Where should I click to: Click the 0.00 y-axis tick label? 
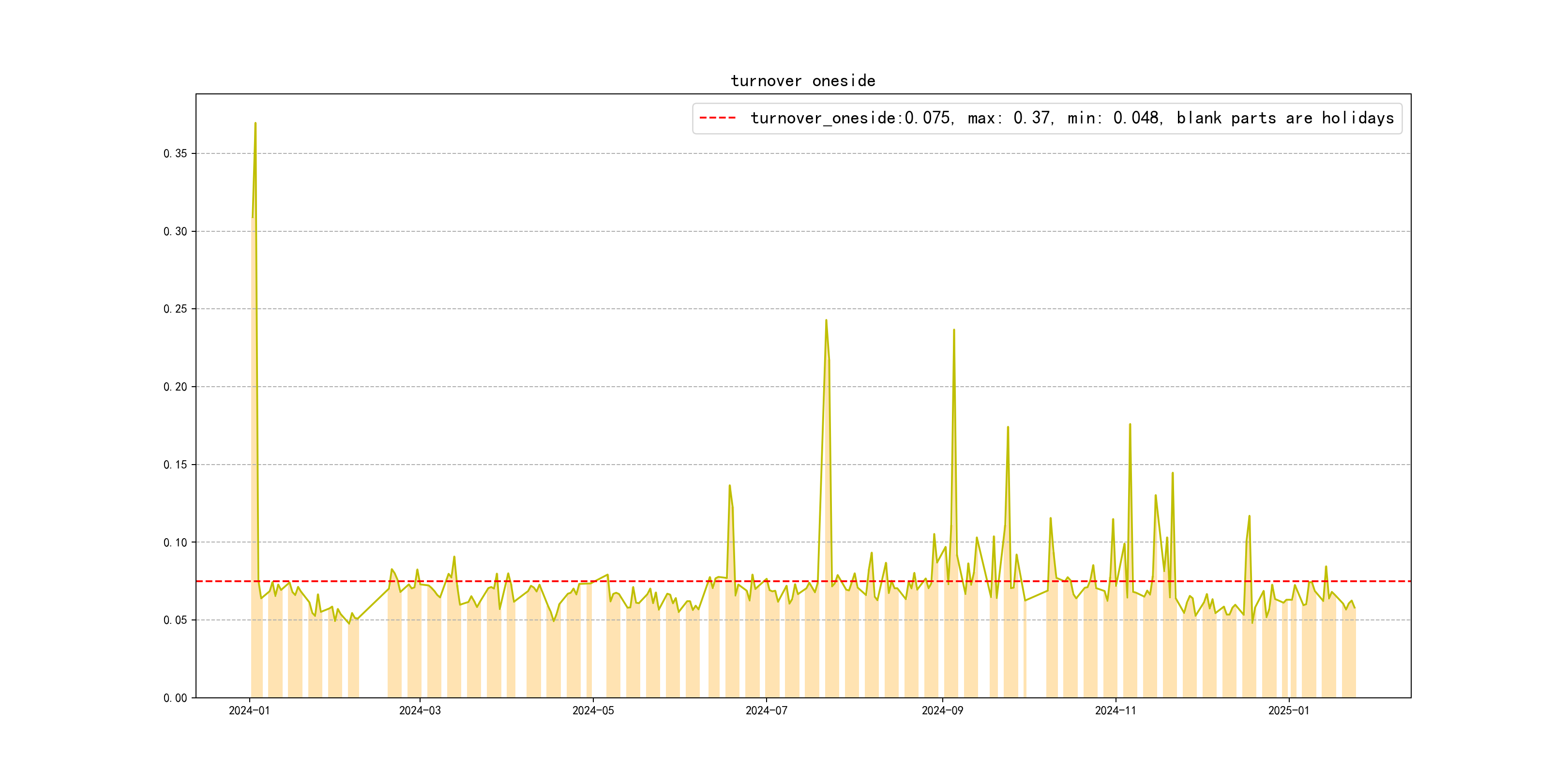[x=175, y=697]
